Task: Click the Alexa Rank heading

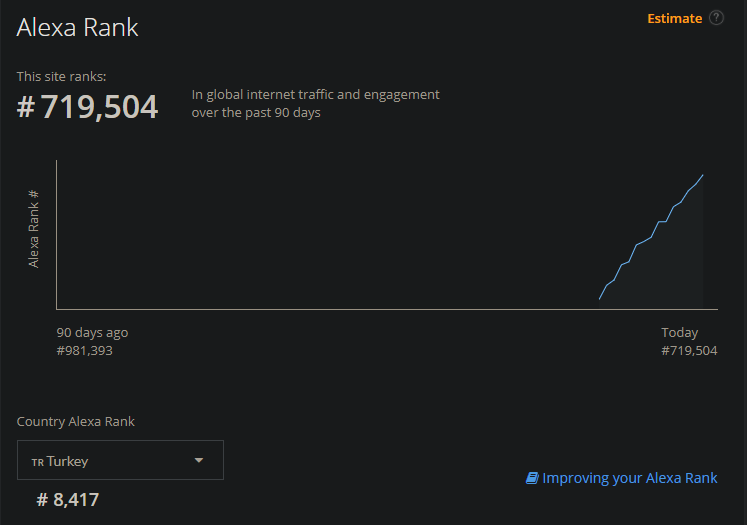Action: 77,27
